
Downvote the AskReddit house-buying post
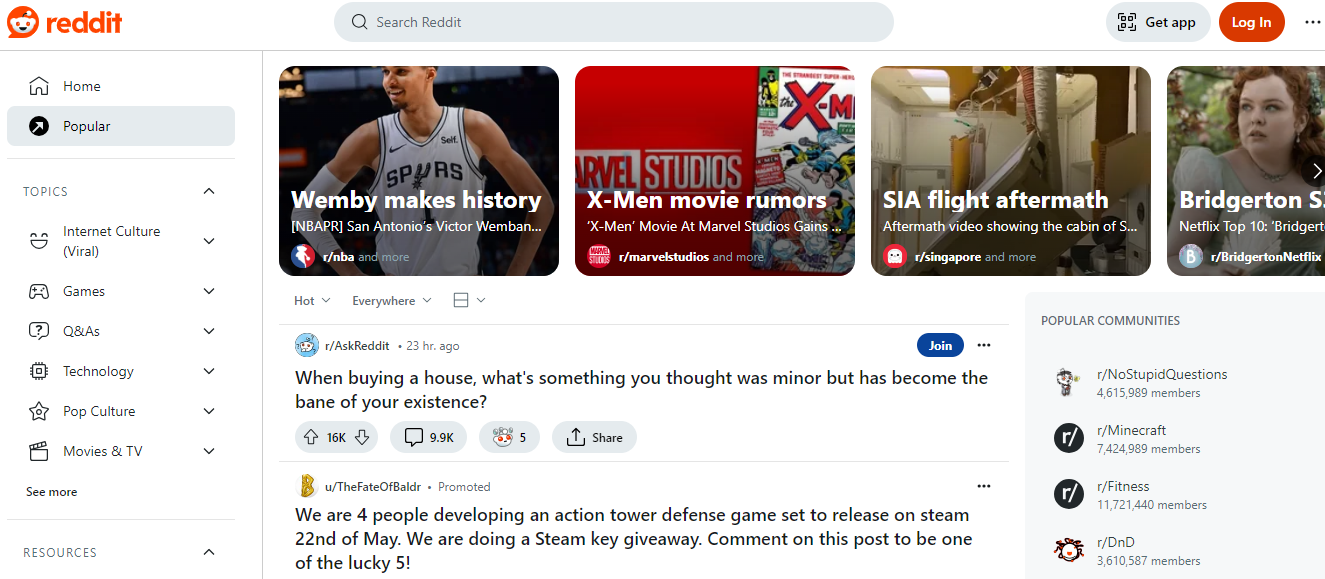pos(362,437)
